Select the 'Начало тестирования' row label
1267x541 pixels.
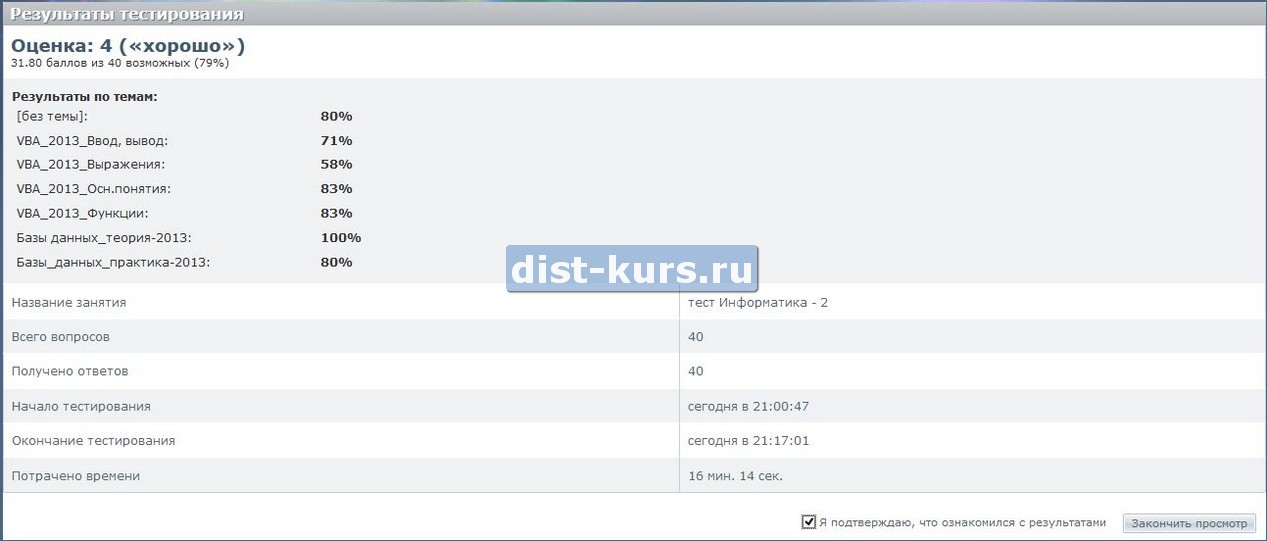(81, 406)
